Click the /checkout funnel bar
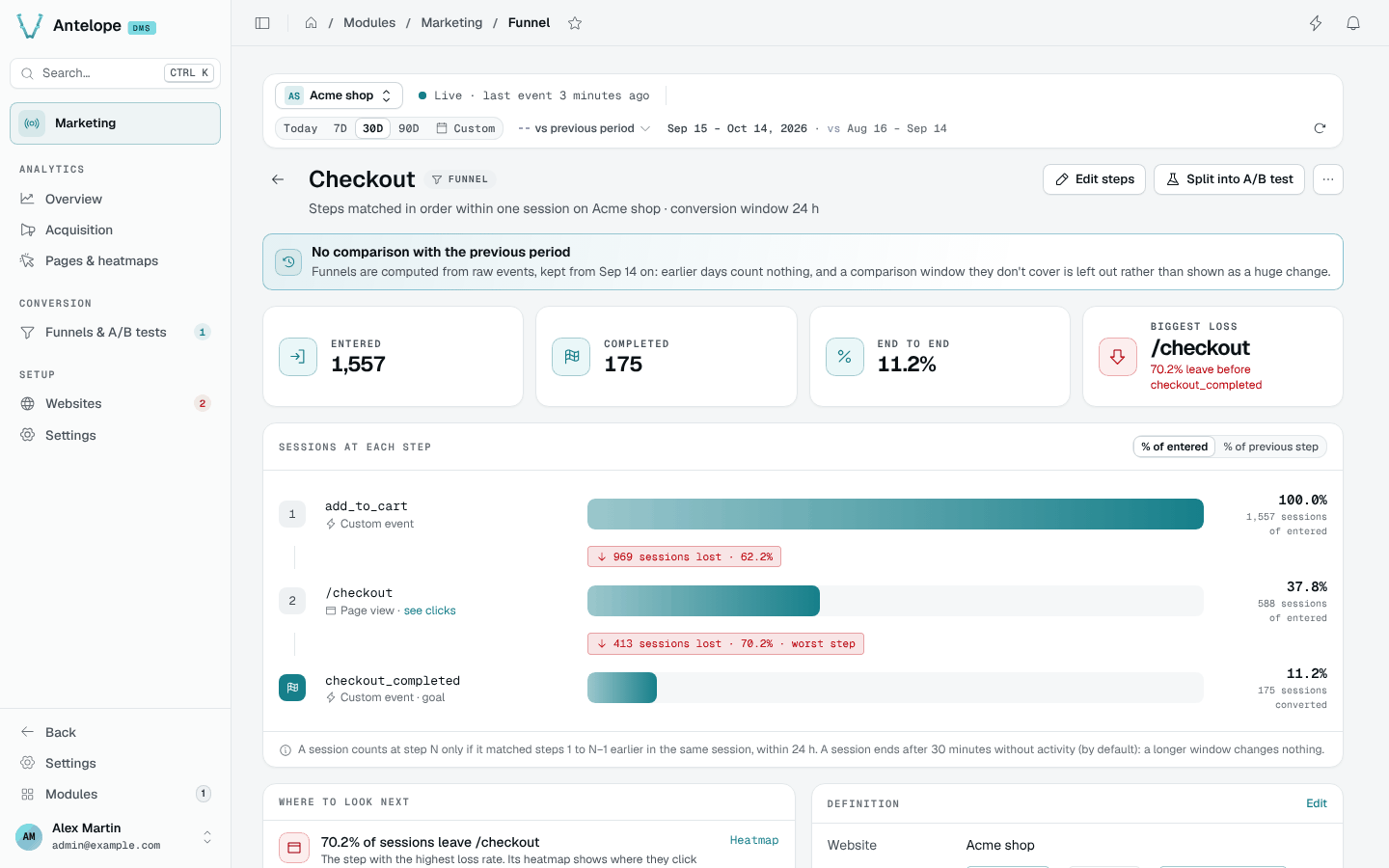 703,601
